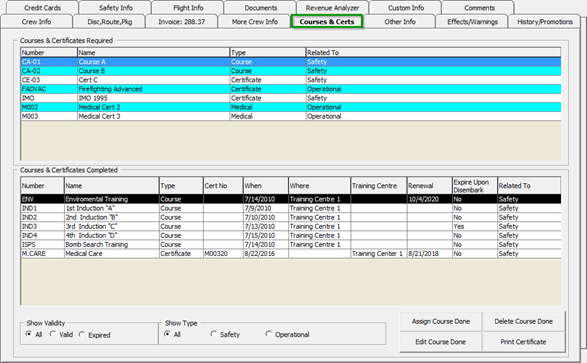Switch to the Safety Info tab
This screenshot has width=587, height=363.
click(x=116, y=8)
